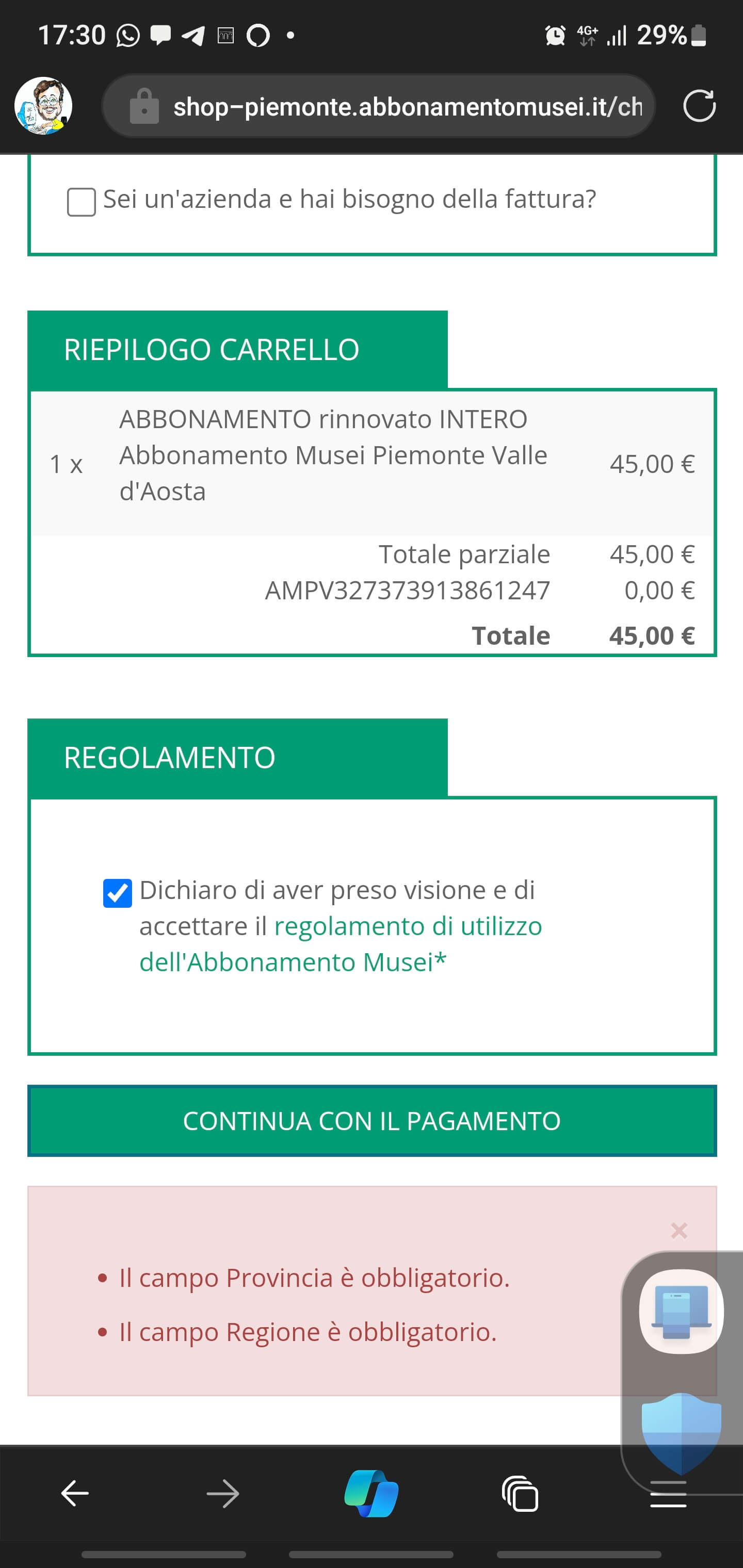This screenshot has width=743, height=1568.
Task: Tap the lock site-info icon
Action: click(144, 107)
